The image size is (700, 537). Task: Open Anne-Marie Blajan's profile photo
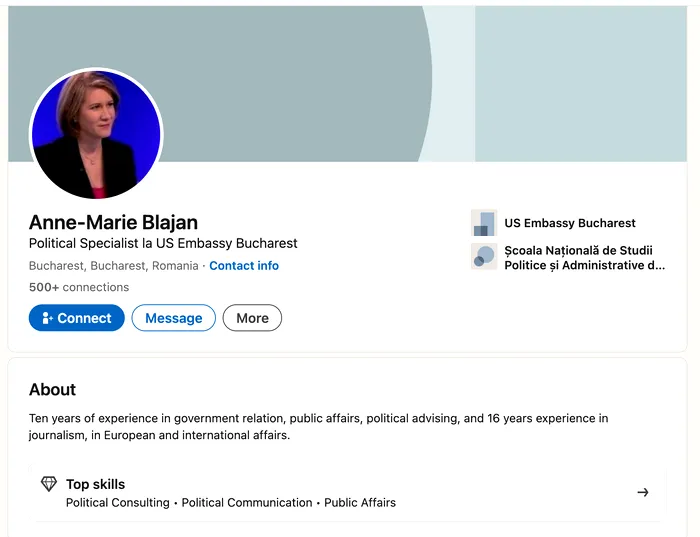96,134
